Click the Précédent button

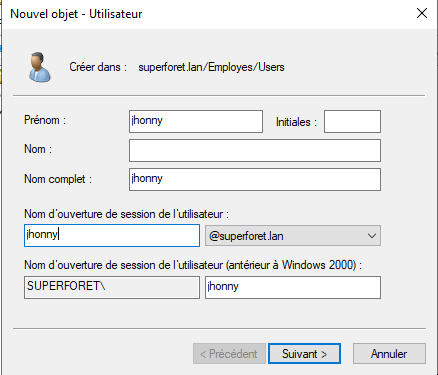[229, 354]
